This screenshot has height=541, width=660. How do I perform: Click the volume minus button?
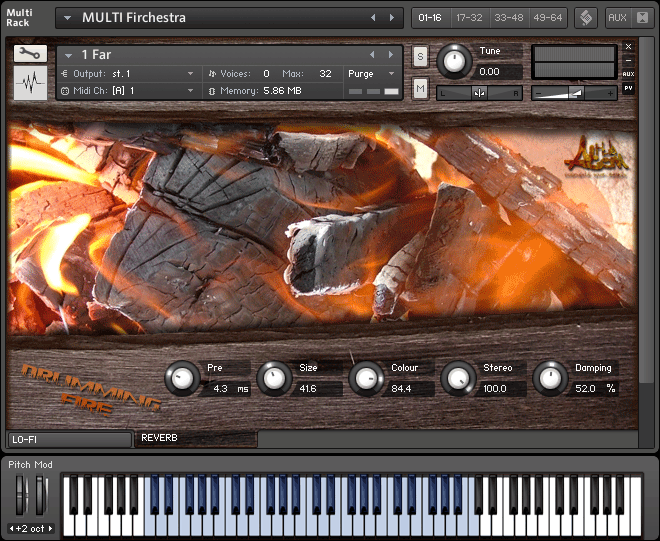539,93
